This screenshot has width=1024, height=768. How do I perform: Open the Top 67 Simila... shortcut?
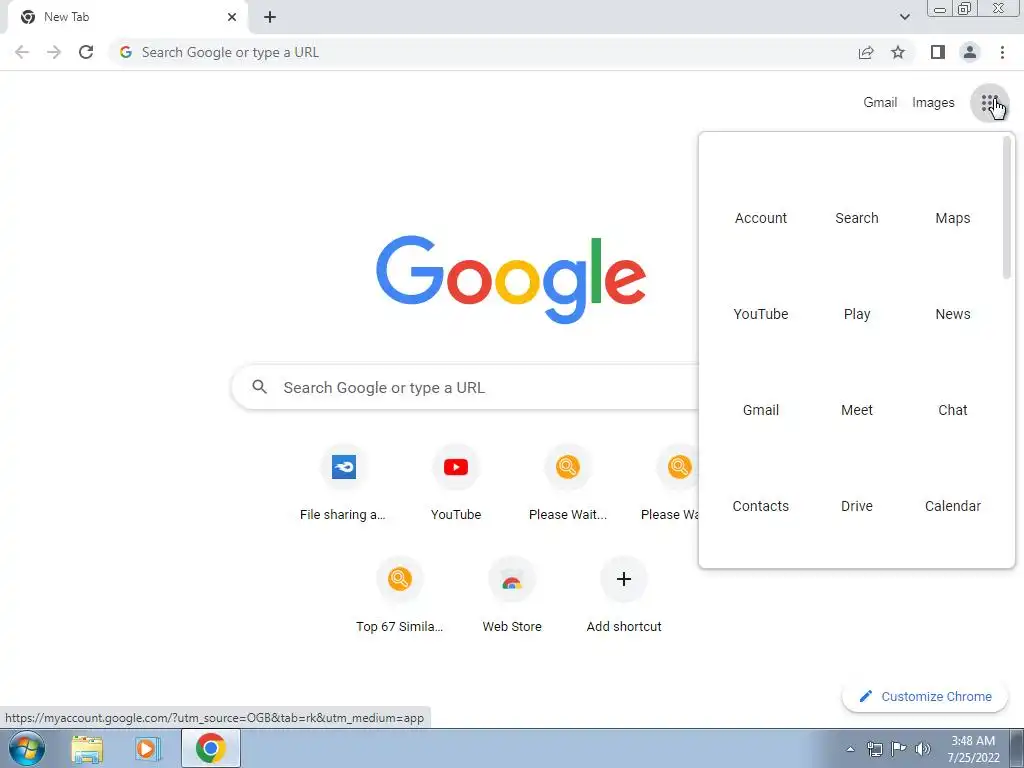point(400,594)
